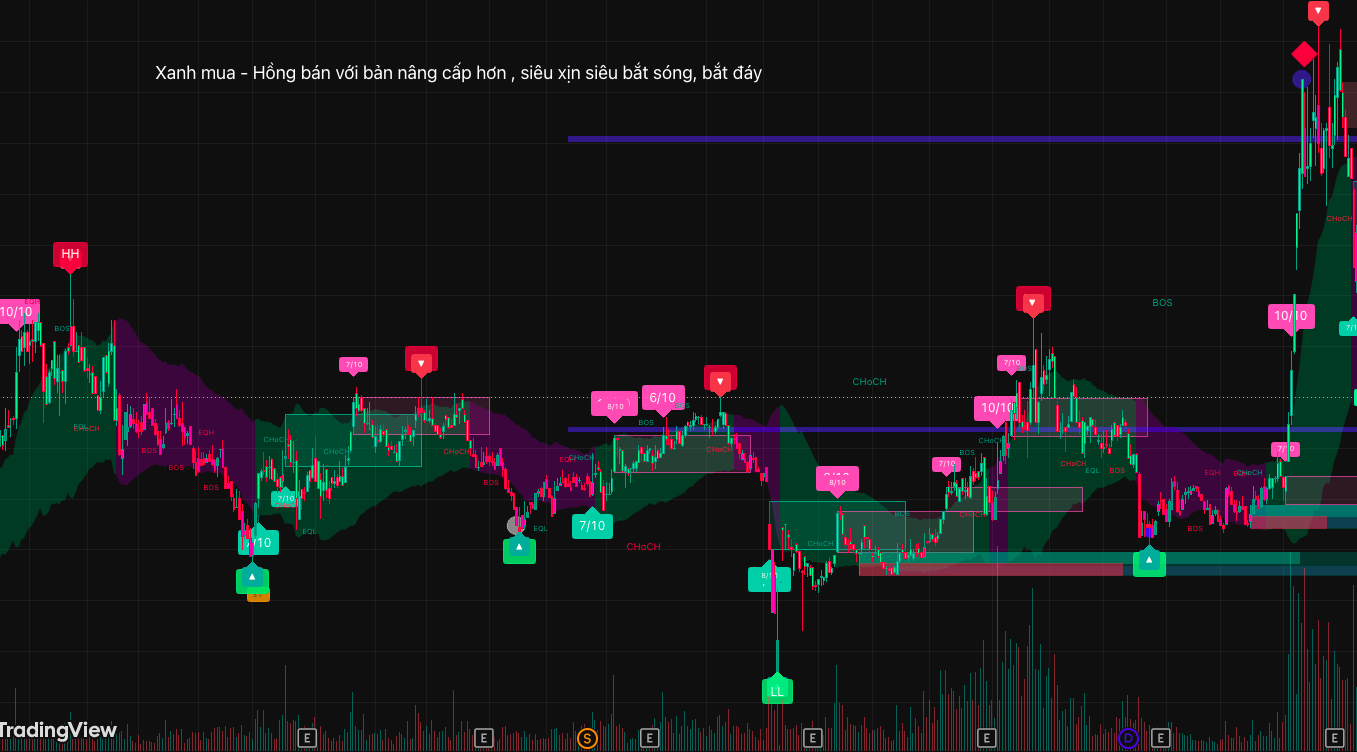Viewport: 1357px width, 752px height.
Task: Click the pink 8/10 label below the large teal CHoCH
Action: pos(837,480)
